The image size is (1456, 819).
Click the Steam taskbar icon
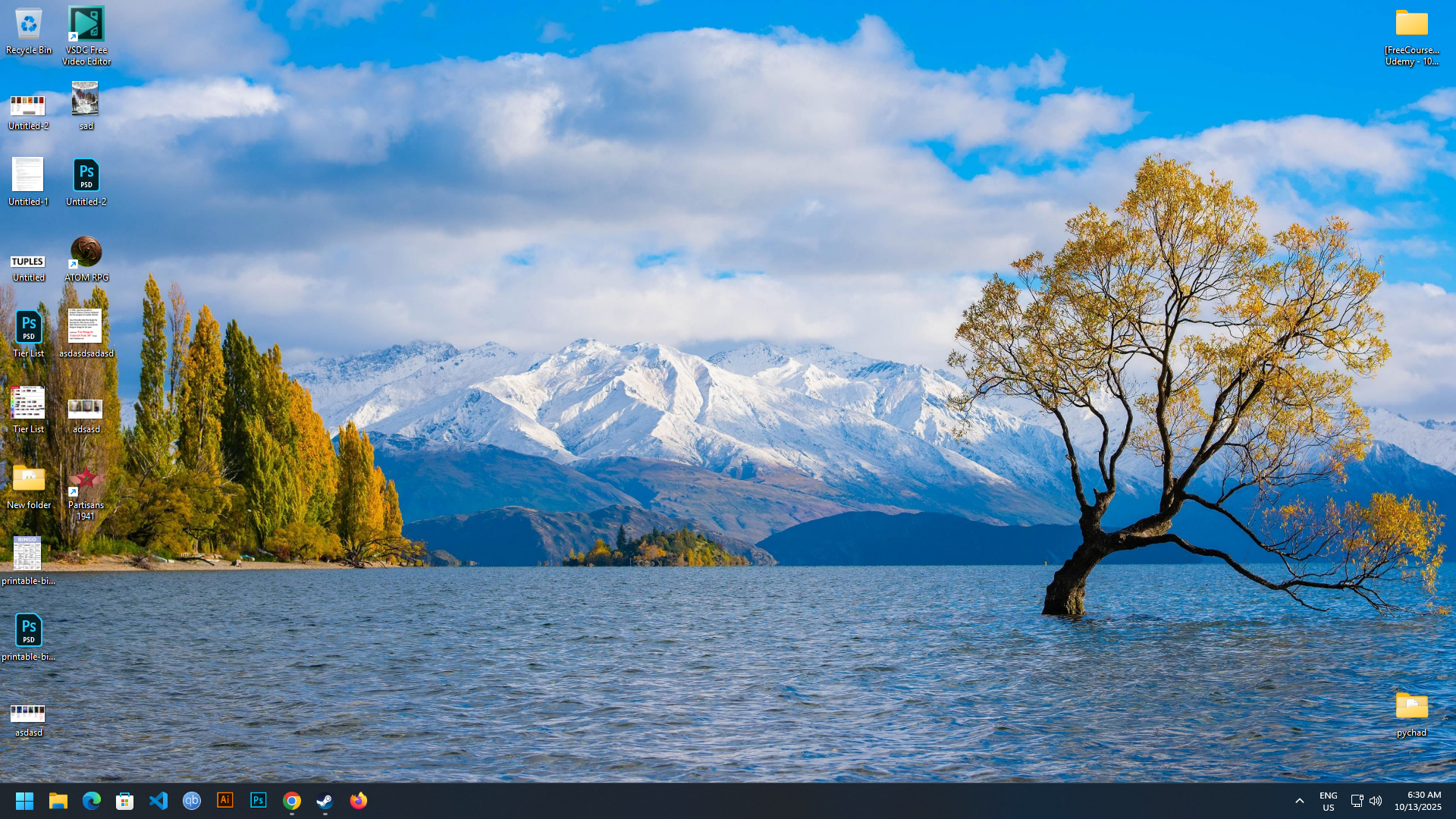325,800
